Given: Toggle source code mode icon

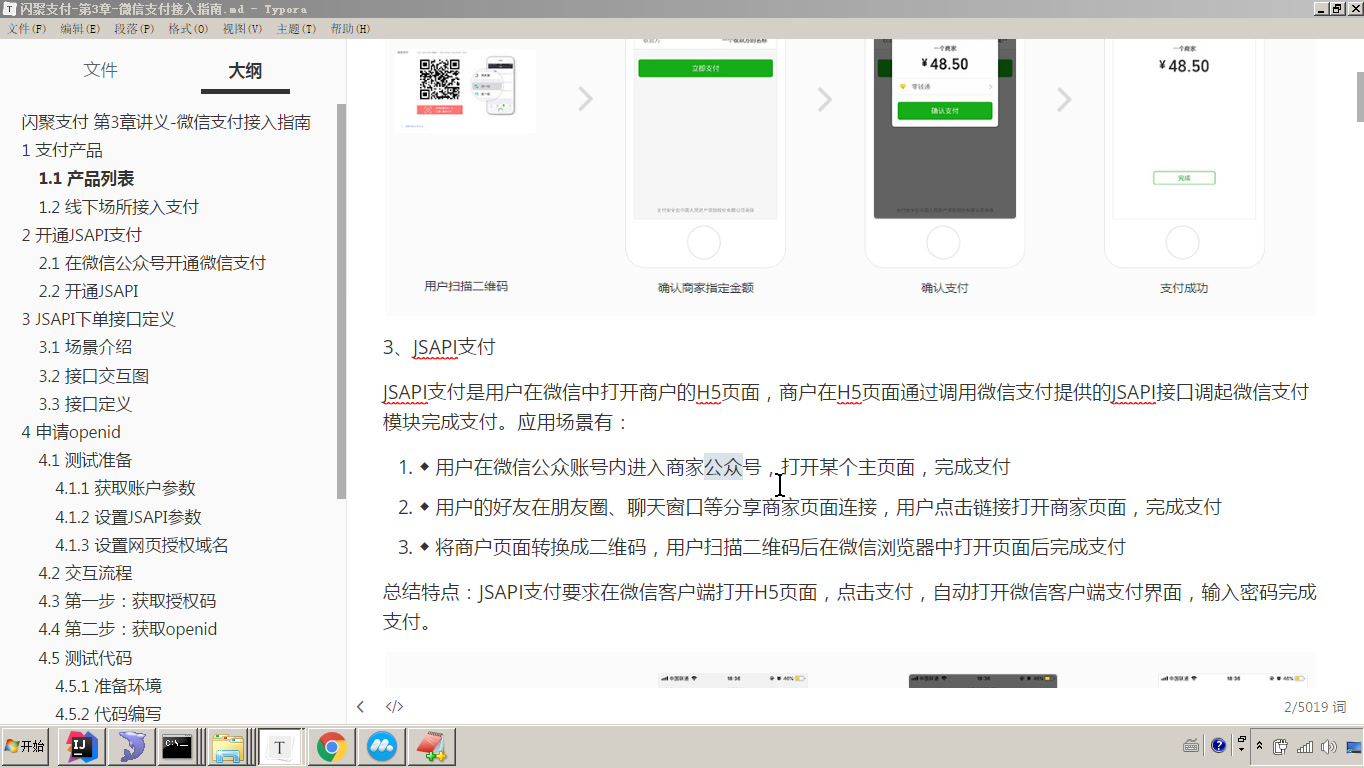Looking at the screenshot, I should (x=394, y=707).
